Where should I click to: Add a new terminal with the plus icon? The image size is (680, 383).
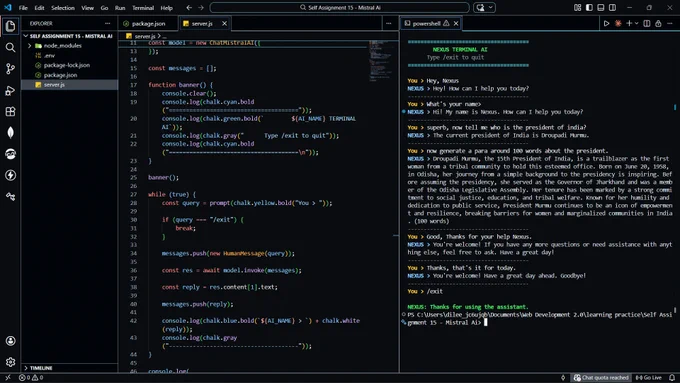point(629,23)
